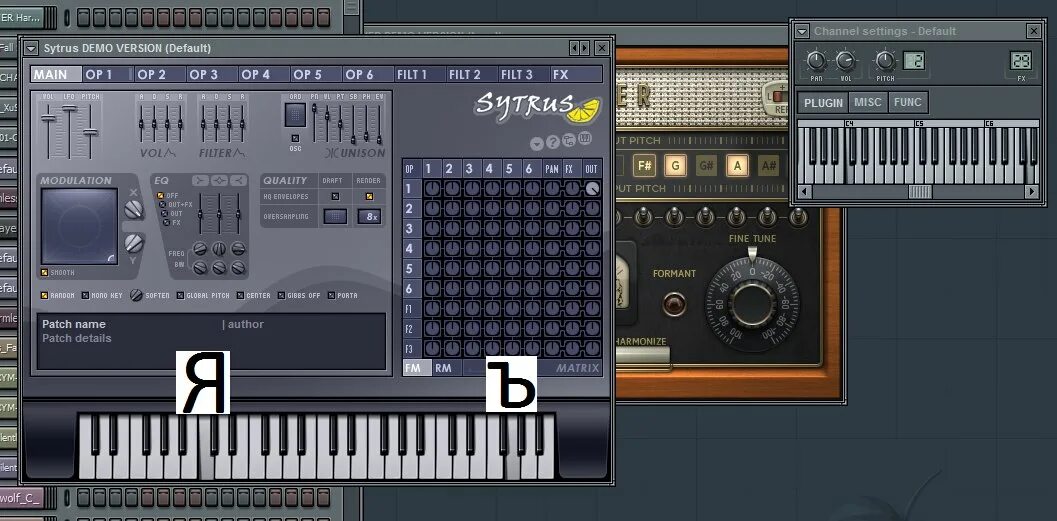Switch to the FILT 1 tab
Image resolution: width=1057 pixels, height=521 pixels.
[419, 74]
